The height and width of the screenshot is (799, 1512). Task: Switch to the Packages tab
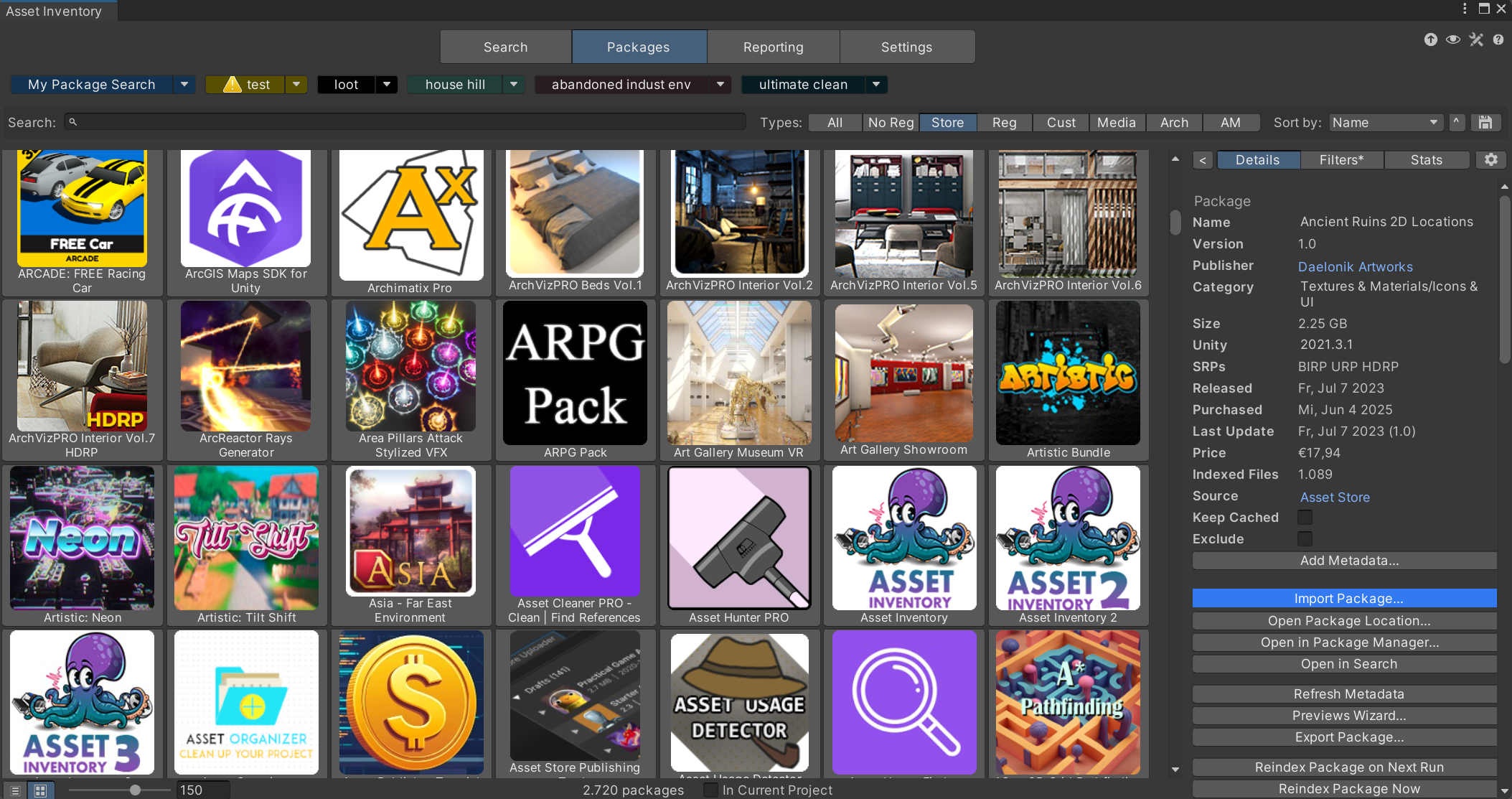[x=639, y=47]
